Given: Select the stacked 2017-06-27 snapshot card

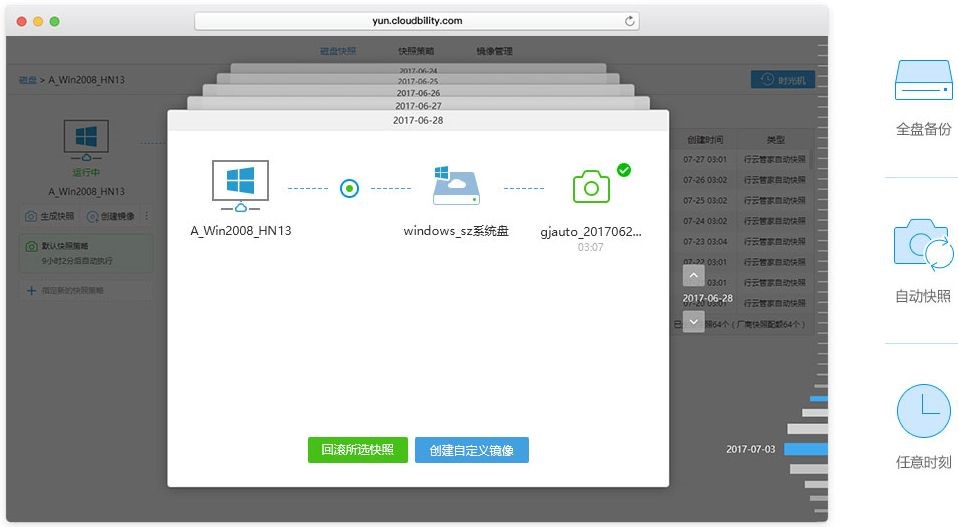Looking at the screenshot, I should 418,105.
